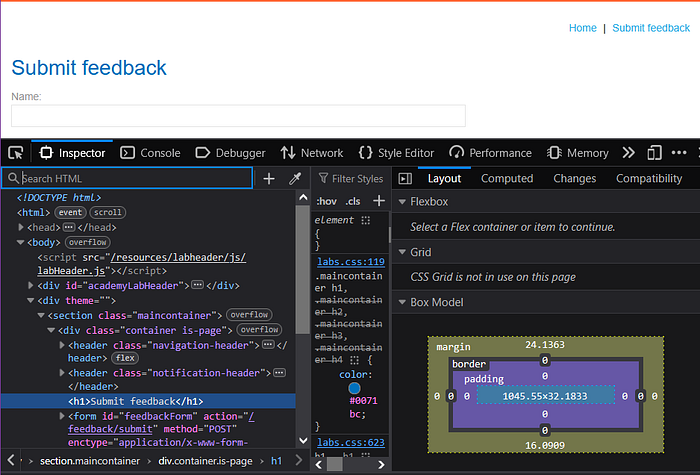Image resolution: width=700 pixels, height=475 pixels.
Task: Click breadcrumb section.maincontainer
Action: (90, 461)
